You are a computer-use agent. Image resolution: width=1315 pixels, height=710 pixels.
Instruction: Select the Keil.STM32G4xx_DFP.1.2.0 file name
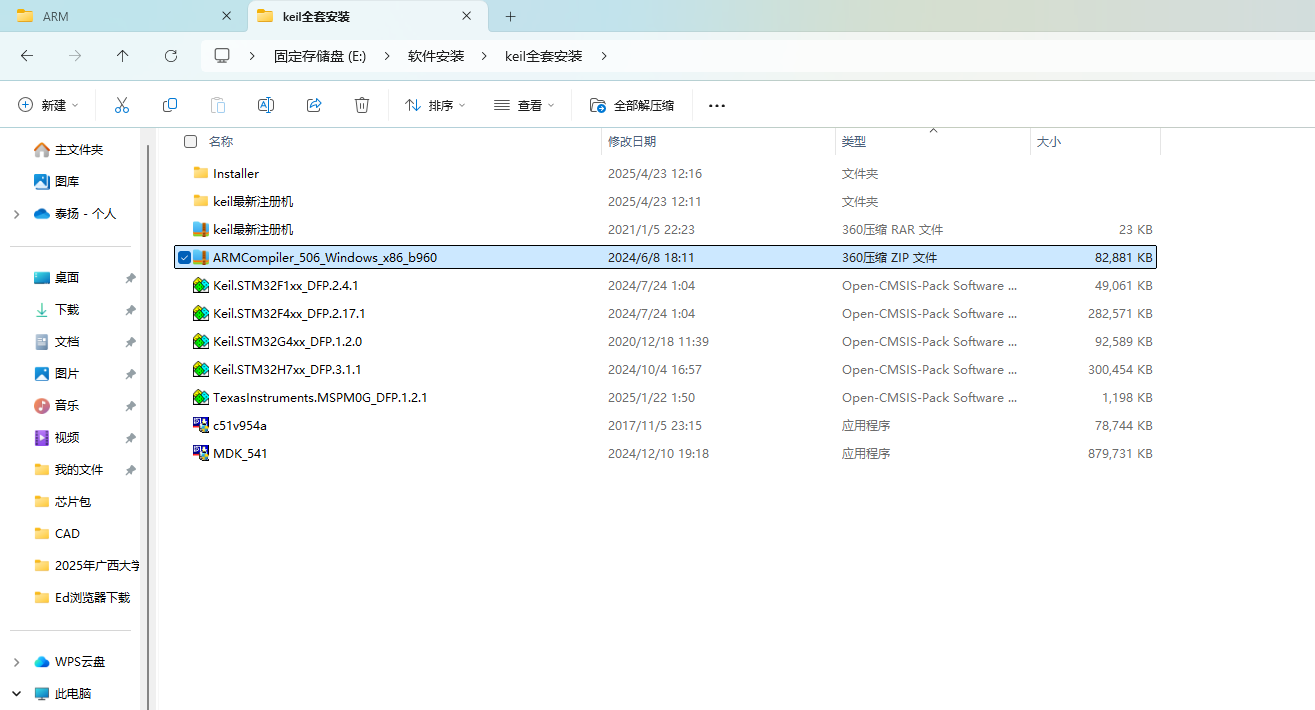click(287, 341)
